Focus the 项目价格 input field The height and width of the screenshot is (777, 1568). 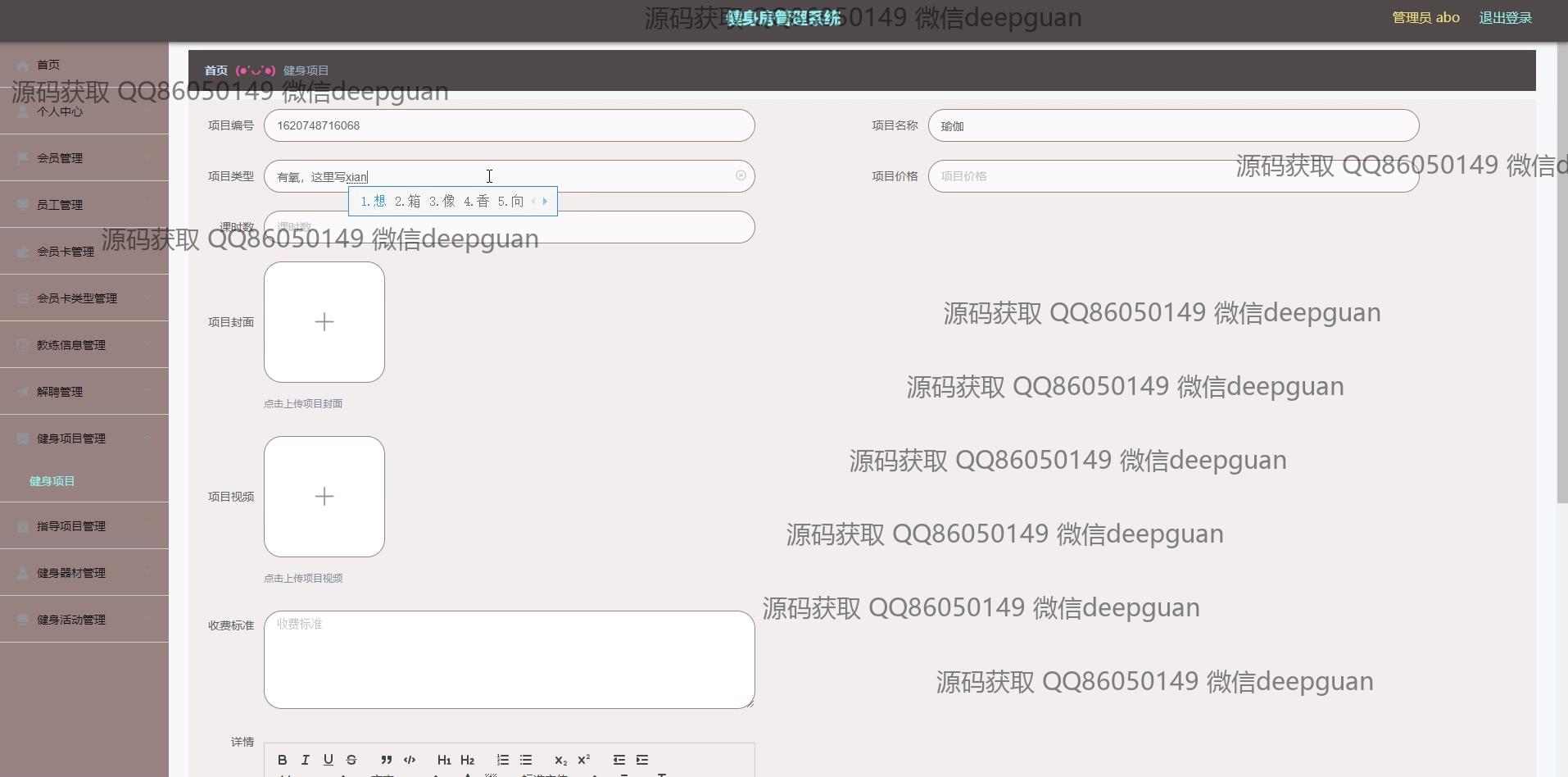click(1081, 176)
